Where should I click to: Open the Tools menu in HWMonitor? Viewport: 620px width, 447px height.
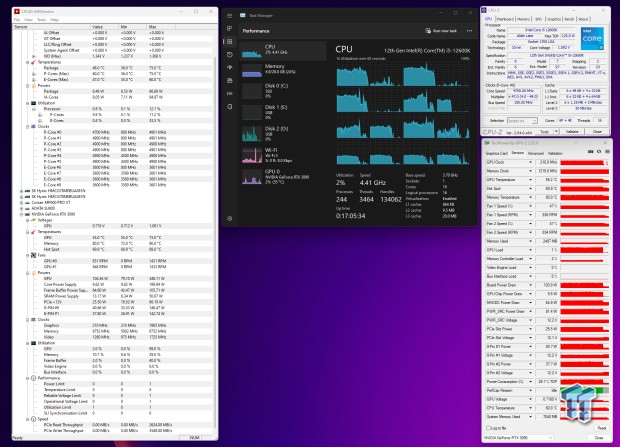[x=42, y=20]
